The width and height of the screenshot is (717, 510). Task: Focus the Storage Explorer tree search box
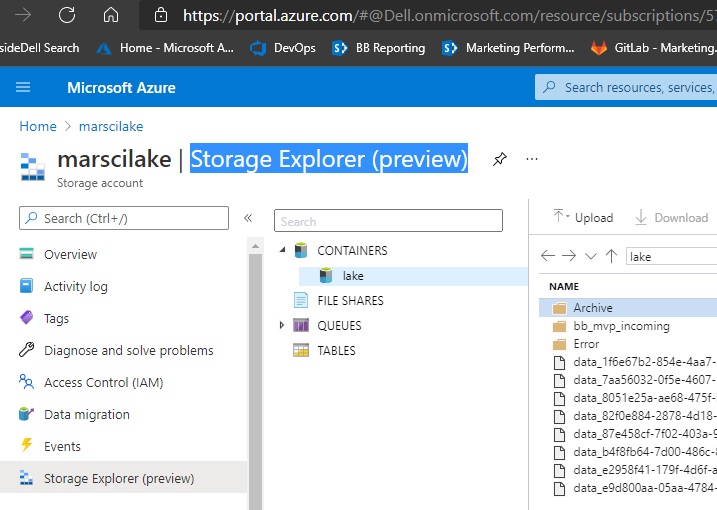pos(388,221)
